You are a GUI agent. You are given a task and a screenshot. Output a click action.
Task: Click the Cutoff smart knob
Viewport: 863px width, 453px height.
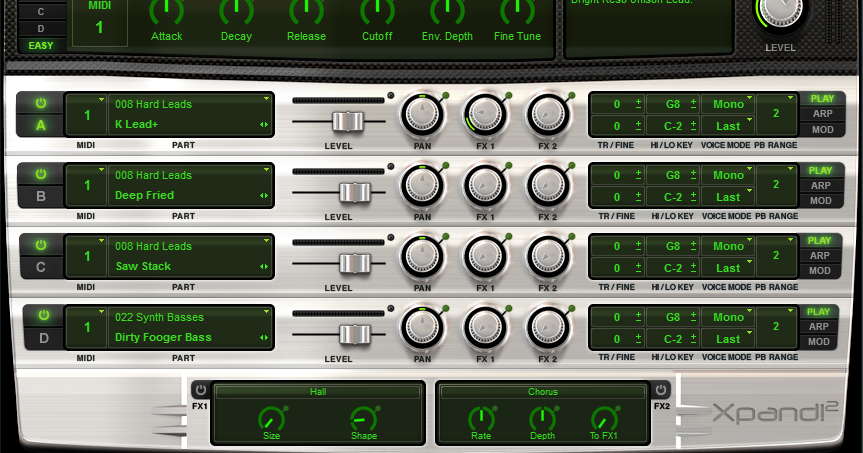point(377,11)
